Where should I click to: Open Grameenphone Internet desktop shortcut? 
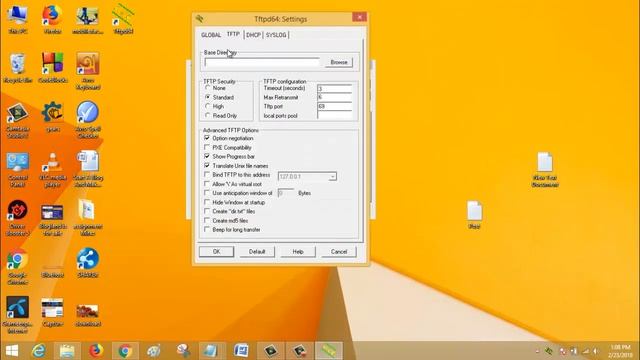tap(18, 315)
